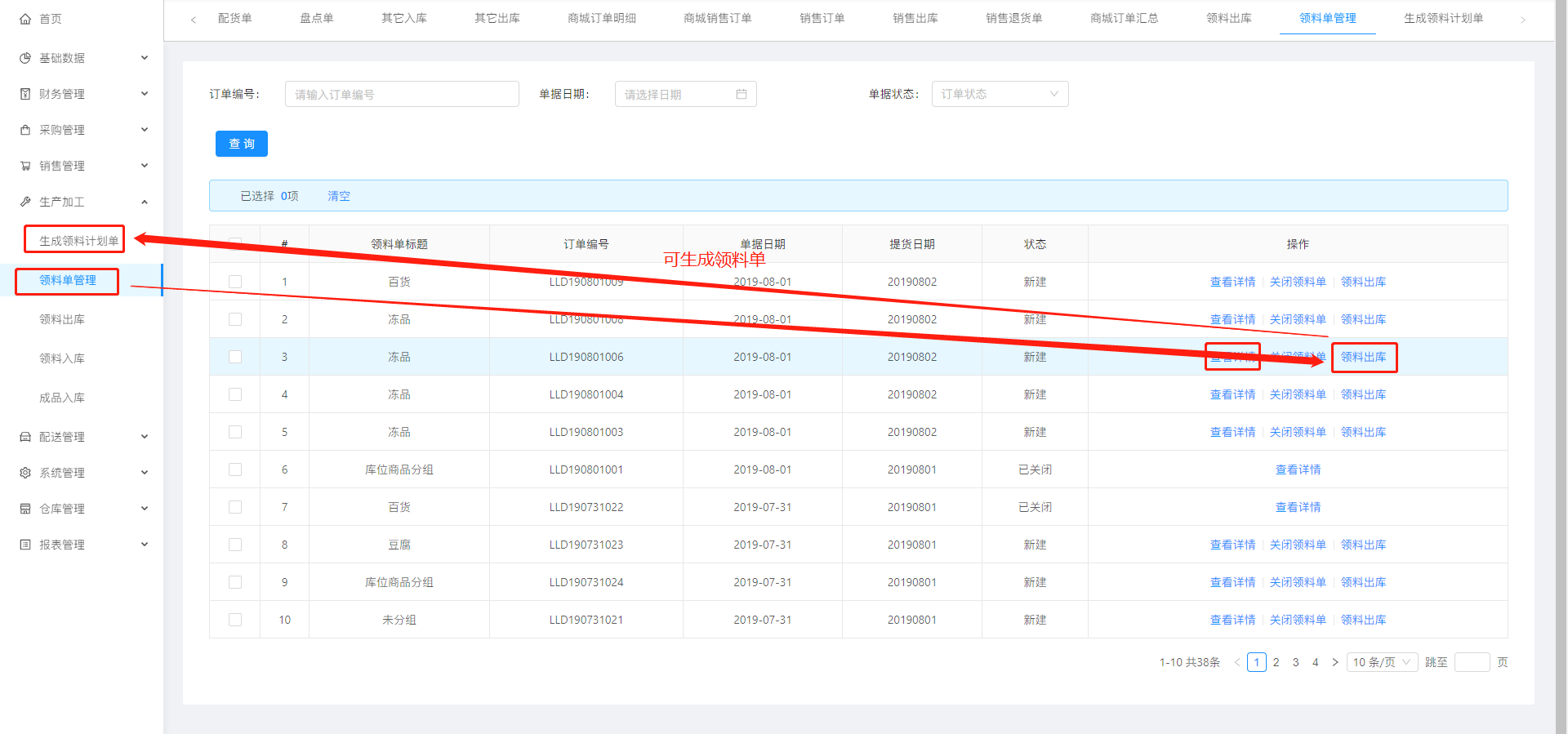The height and width of the screenshot is (734, 1568).
Task: Focus the 单据日期 date picker field
Action: pyautogui.click(x=686, y=94)
